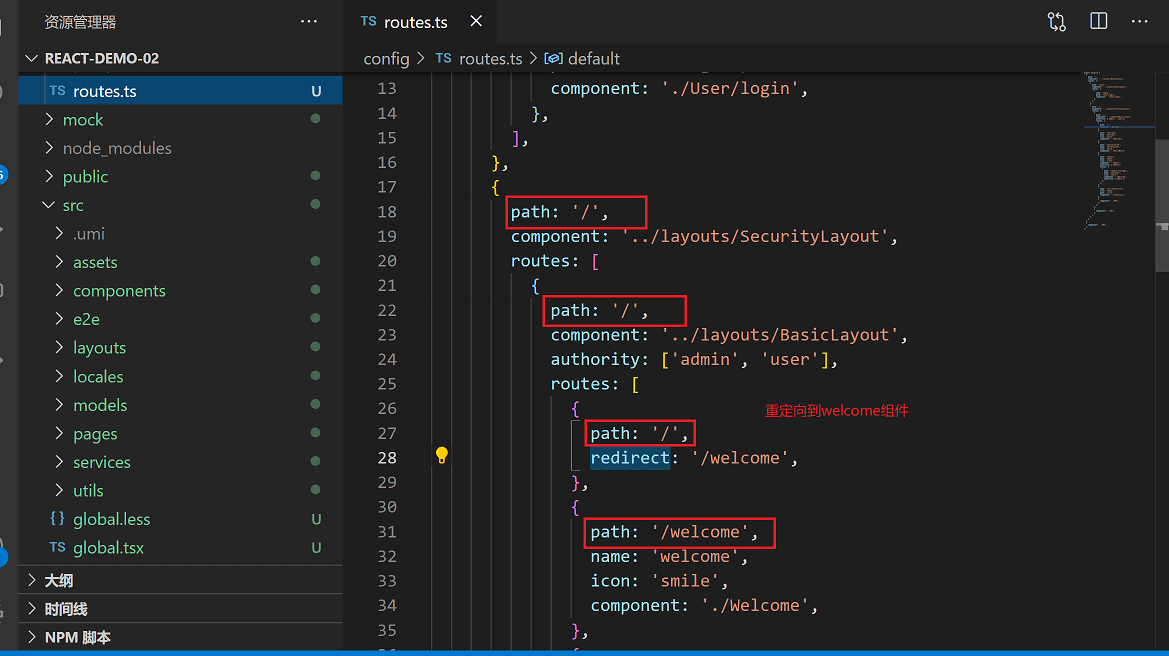
Task: Open the explorer panel's more actions menu
Action: click(309, 22)
